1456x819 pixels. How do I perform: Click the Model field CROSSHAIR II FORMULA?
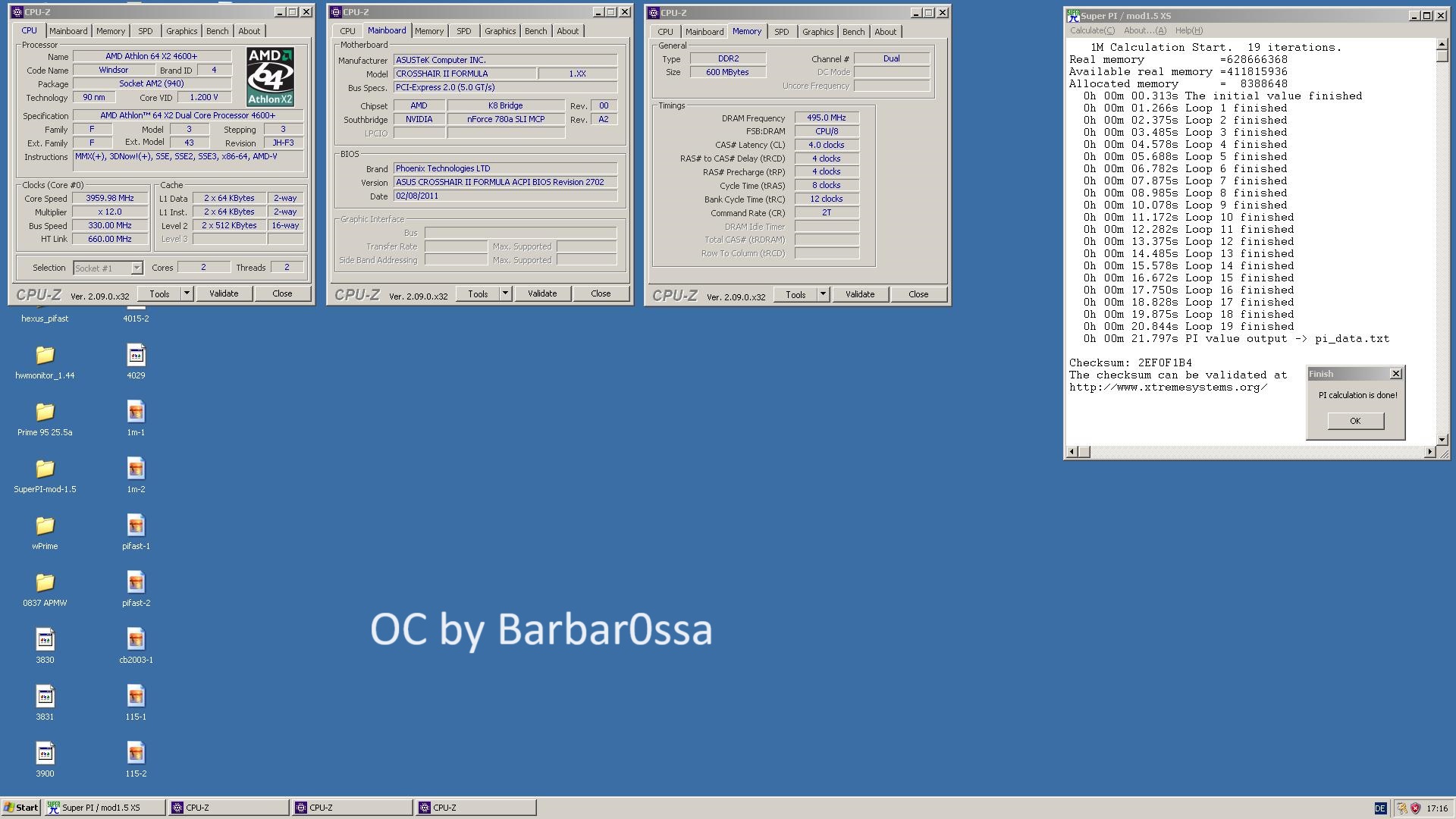tap(465, 74)
